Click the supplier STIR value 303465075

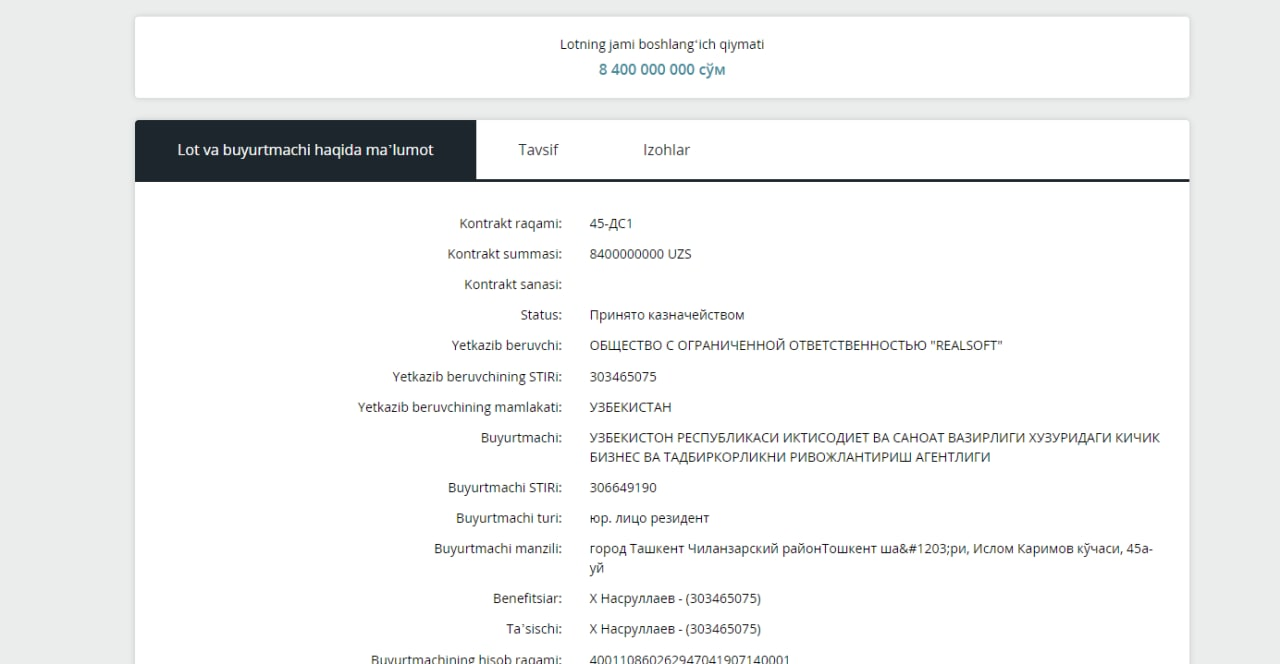pos(623,377)
